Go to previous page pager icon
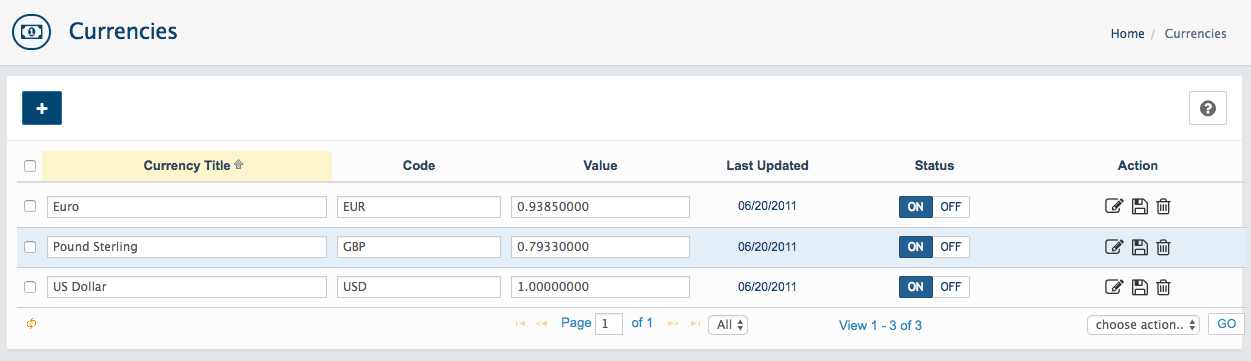This screenshot has width=1251, height=361. (x=542, y=324)
